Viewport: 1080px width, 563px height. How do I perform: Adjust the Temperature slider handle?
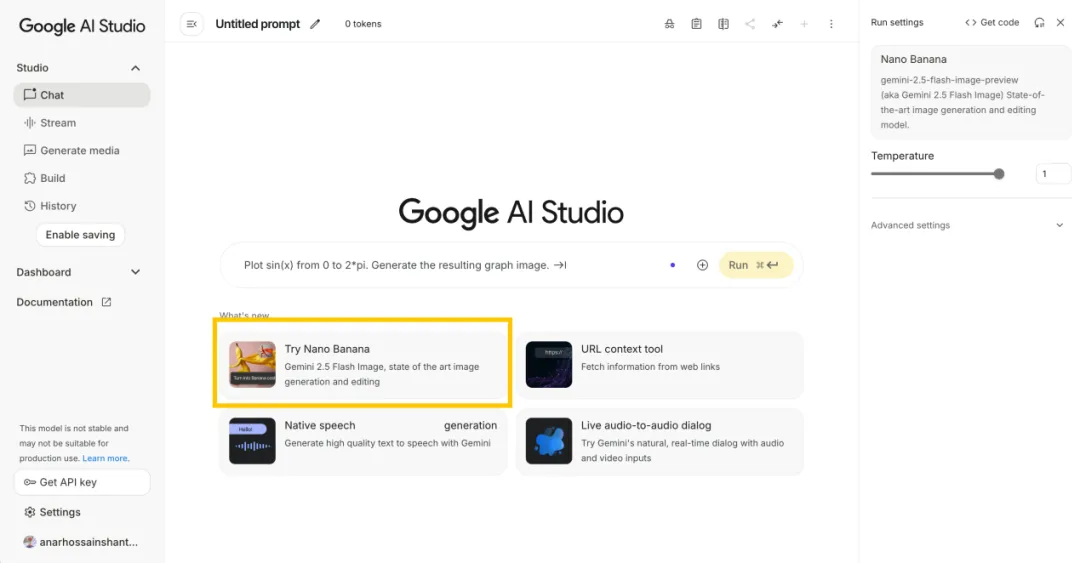tap(999, 174)
